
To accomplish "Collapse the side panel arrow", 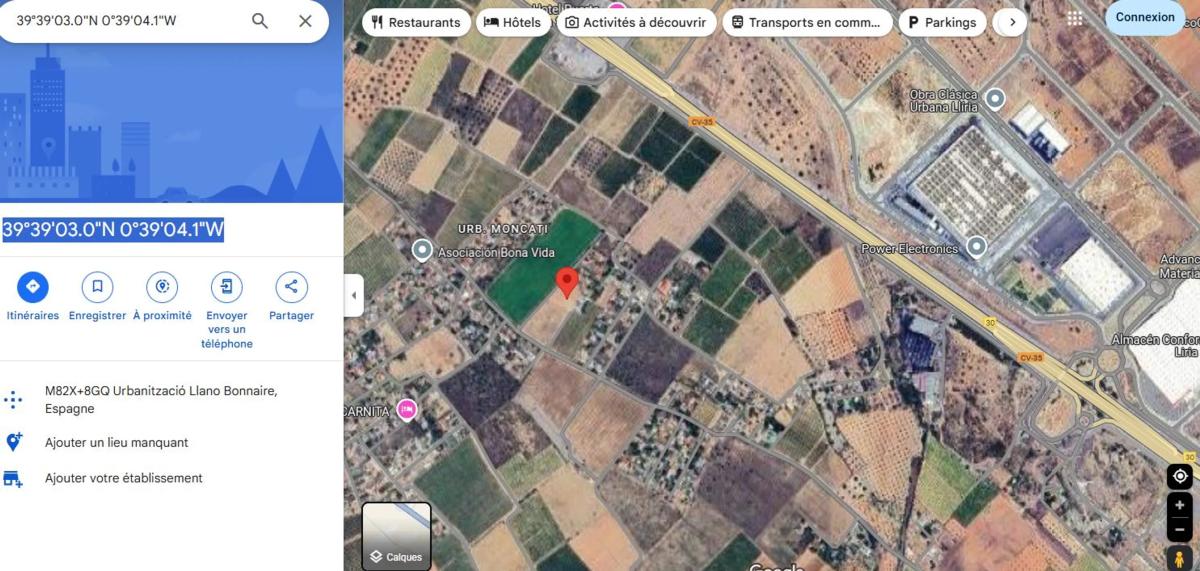I will (x=354, y=295).
